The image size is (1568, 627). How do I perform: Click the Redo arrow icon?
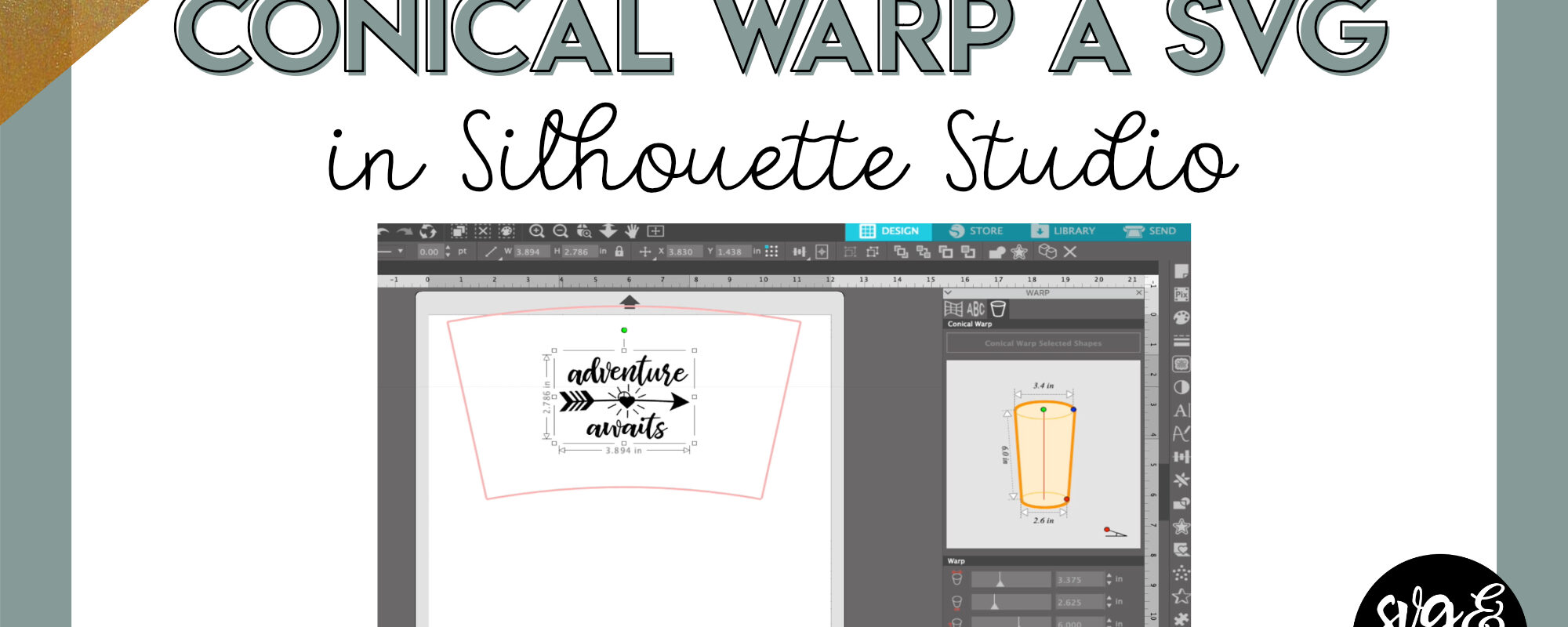(405, 231)
